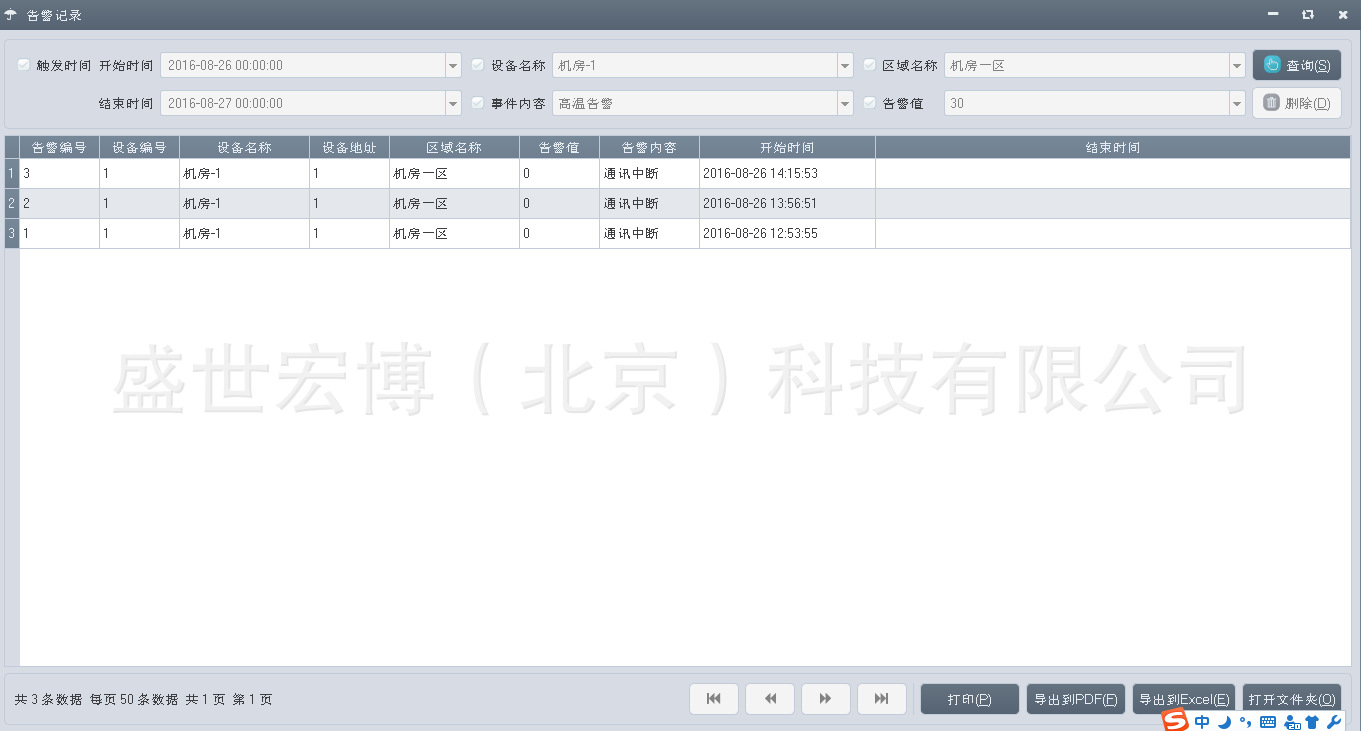Image resolution: width=1361 pixels, height=731 pixels.
Task: Click the cell 2016-08-26 14:15:53
Action: (787, 174)
